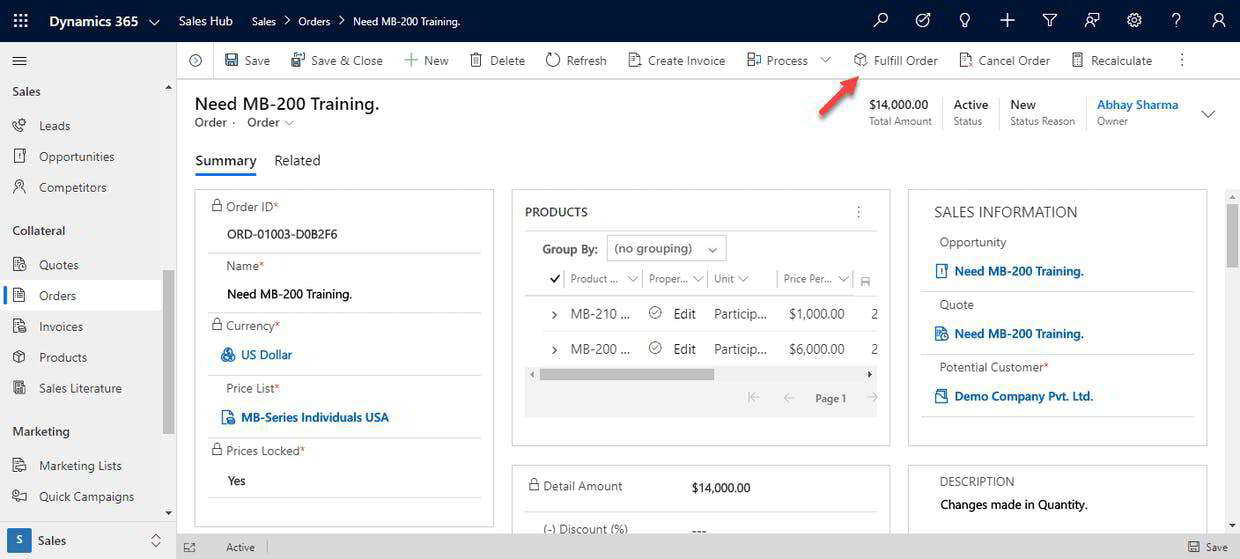Click the Name field value
The image size is (1240, 559).
click(x=289, y=294)
